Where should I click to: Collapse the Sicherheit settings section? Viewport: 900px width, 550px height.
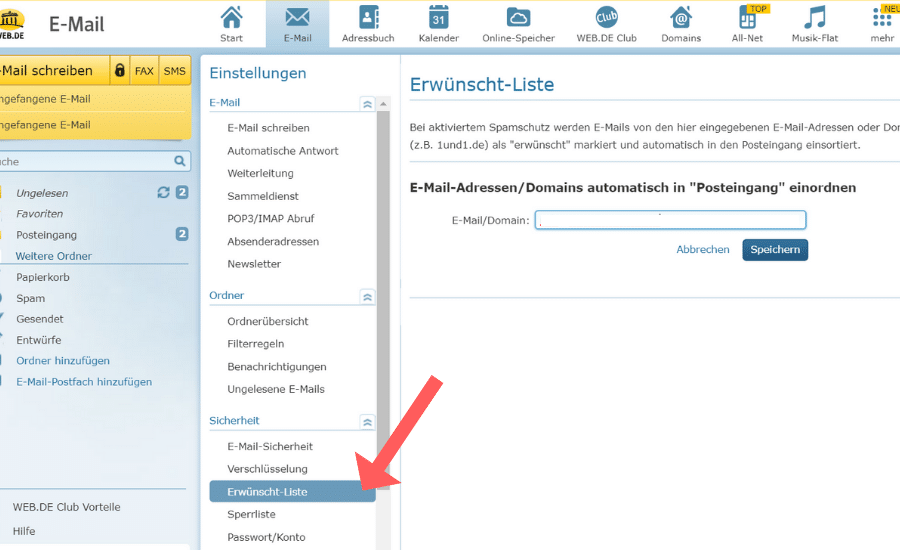(367, 422)
